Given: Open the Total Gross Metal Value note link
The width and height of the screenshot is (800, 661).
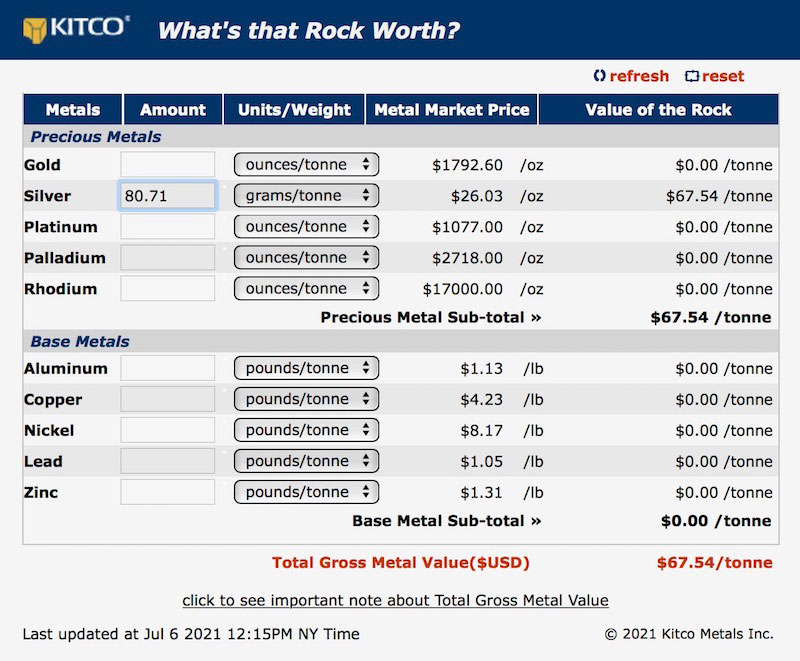Looking at the screenshot, I should [x=395, y=600].
